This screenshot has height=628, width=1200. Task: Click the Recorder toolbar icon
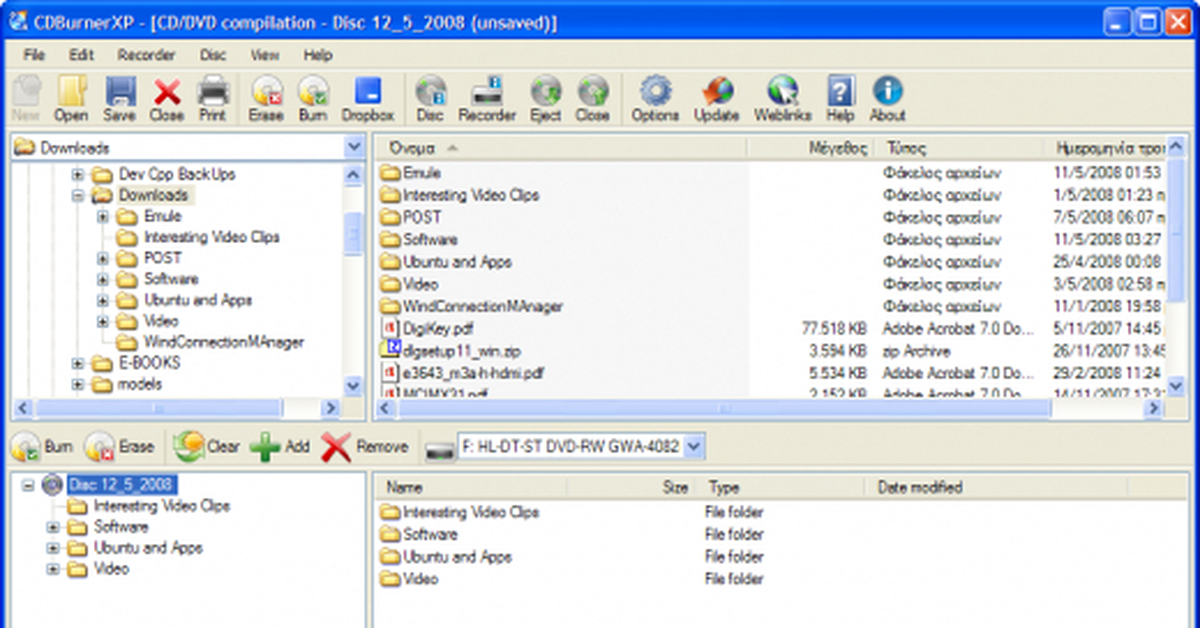click(x=487, y=99)
